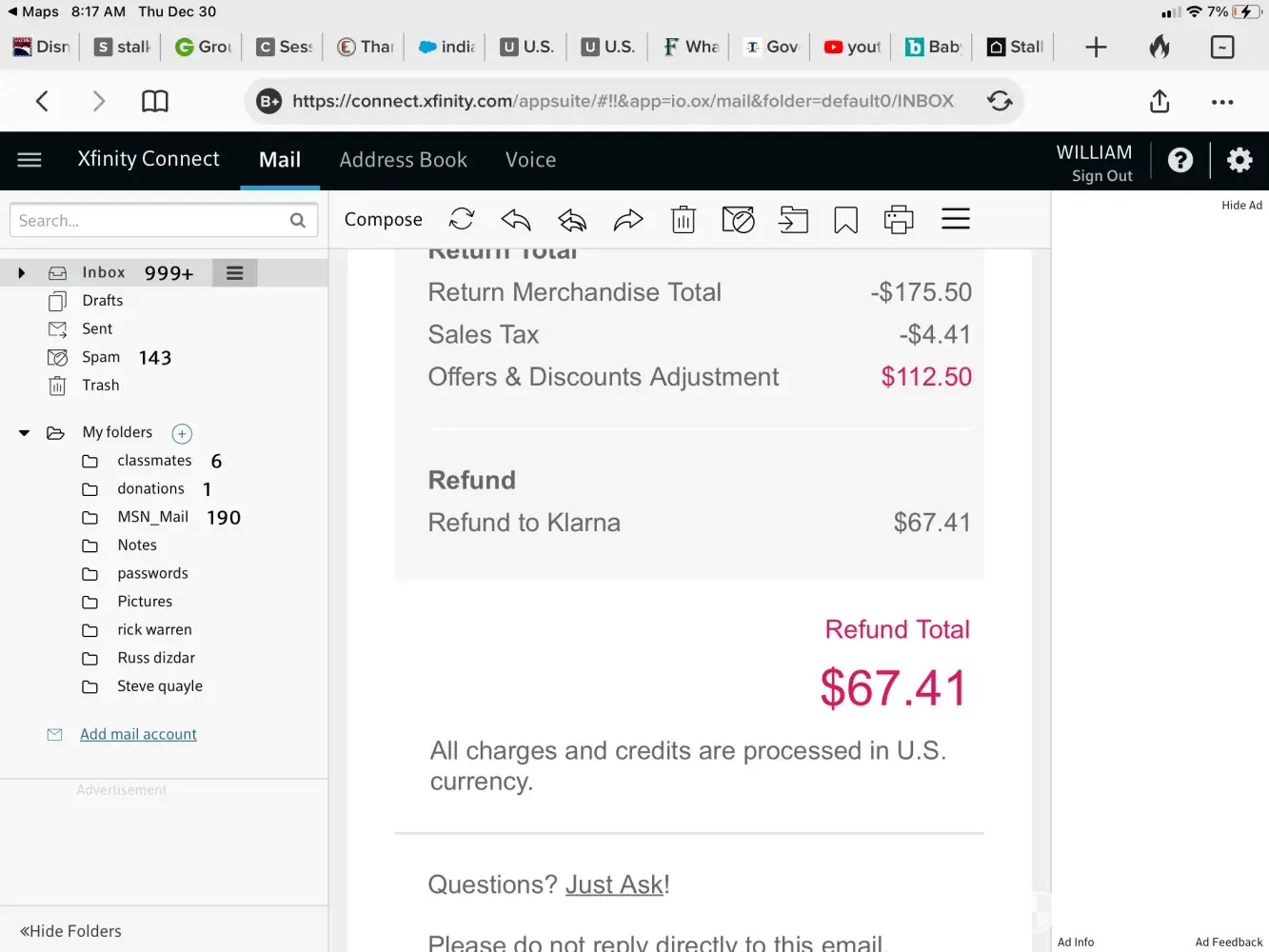Expand the Inbox folder tree arrow

click(22, 273)
